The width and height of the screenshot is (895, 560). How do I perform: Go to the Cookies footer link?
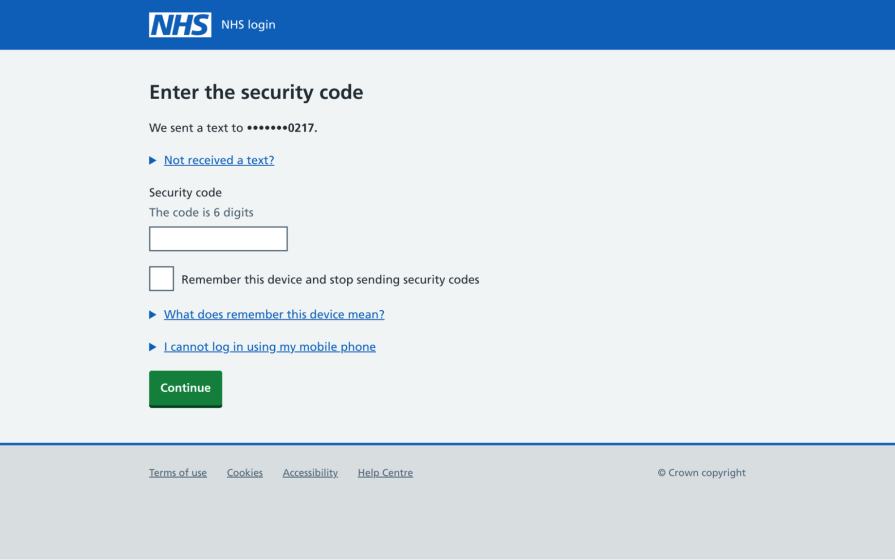click(245, 473)
